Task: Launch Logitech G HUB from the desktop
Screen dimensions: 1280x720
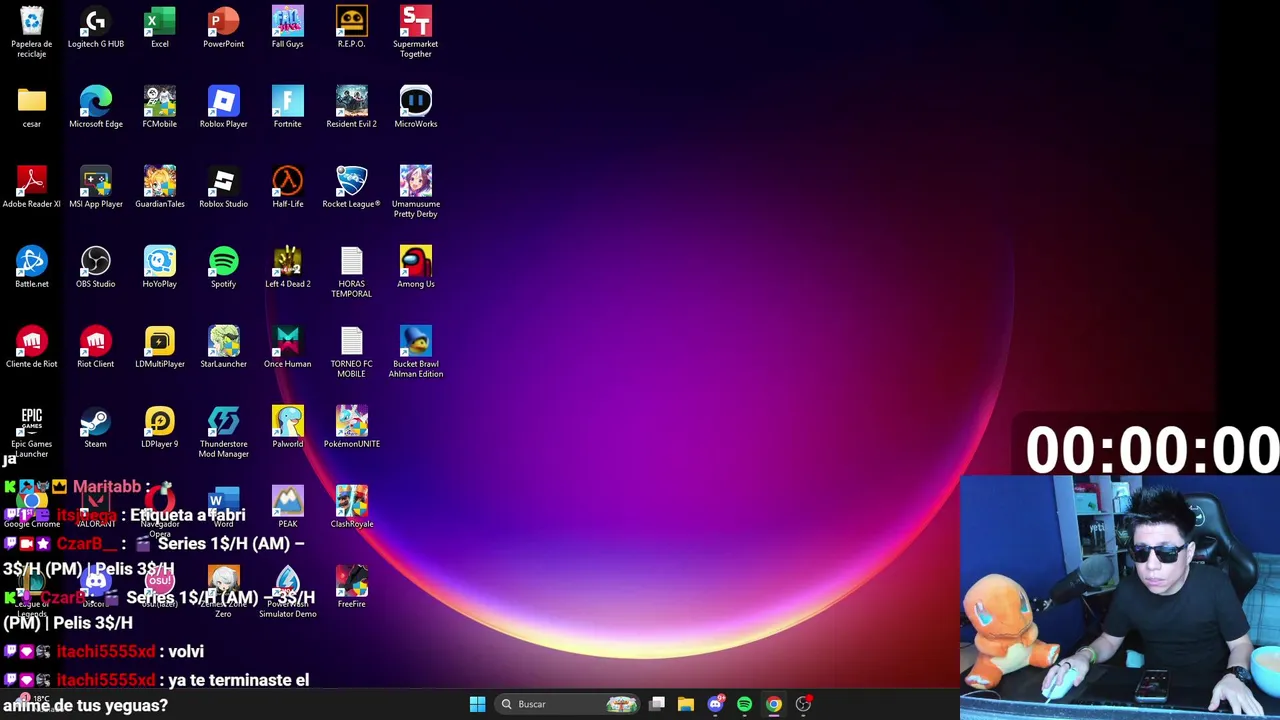Action: pos(96,27)
